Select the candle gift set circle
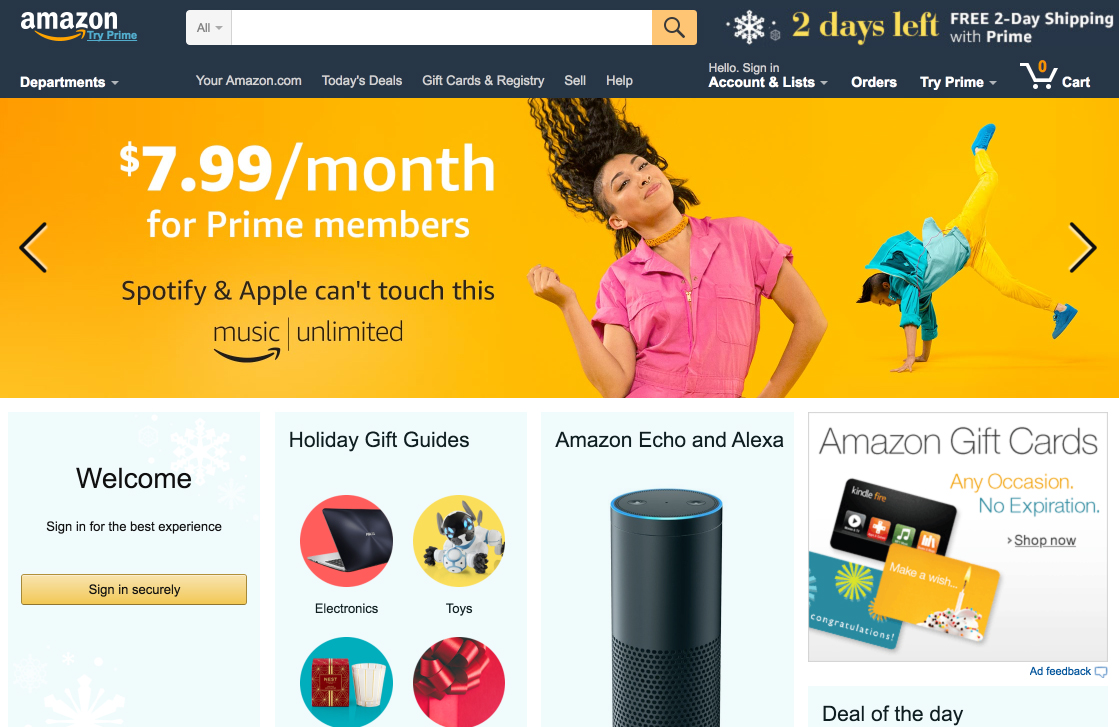Image resolution: width=1119 pixels, height=727 pixels. (346, 682)
